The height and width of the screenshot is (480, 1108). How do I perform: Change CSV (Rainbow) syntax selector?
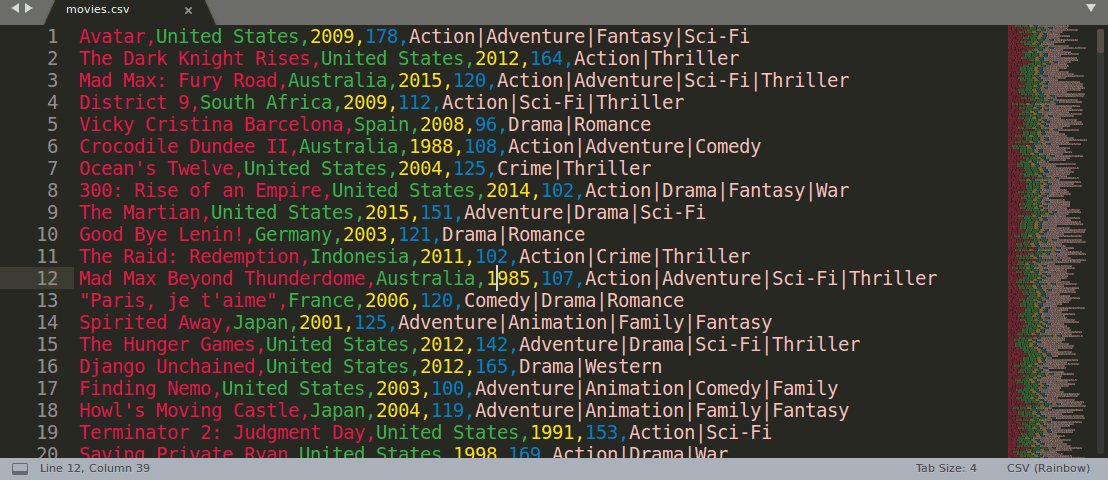coord(1049,469)
